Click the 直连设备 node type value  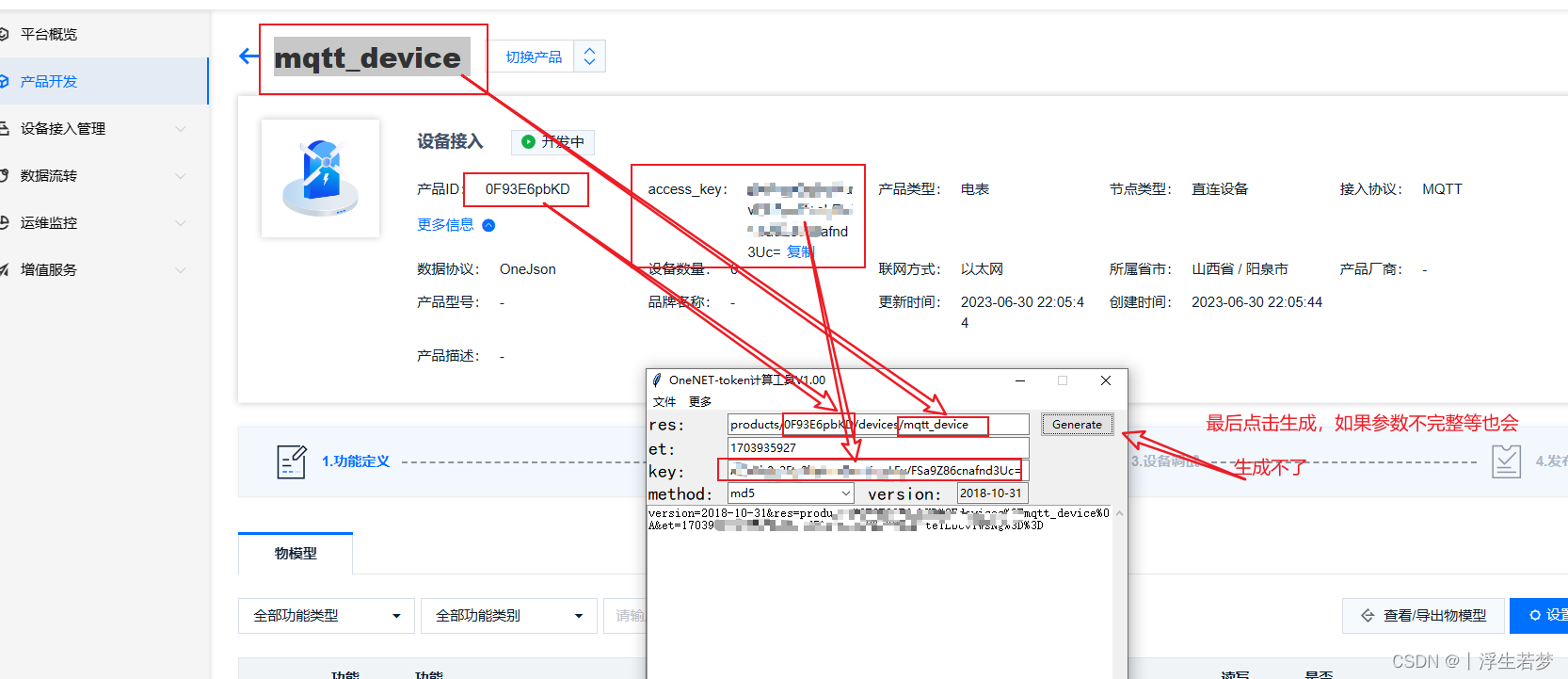coord(1220,189)
